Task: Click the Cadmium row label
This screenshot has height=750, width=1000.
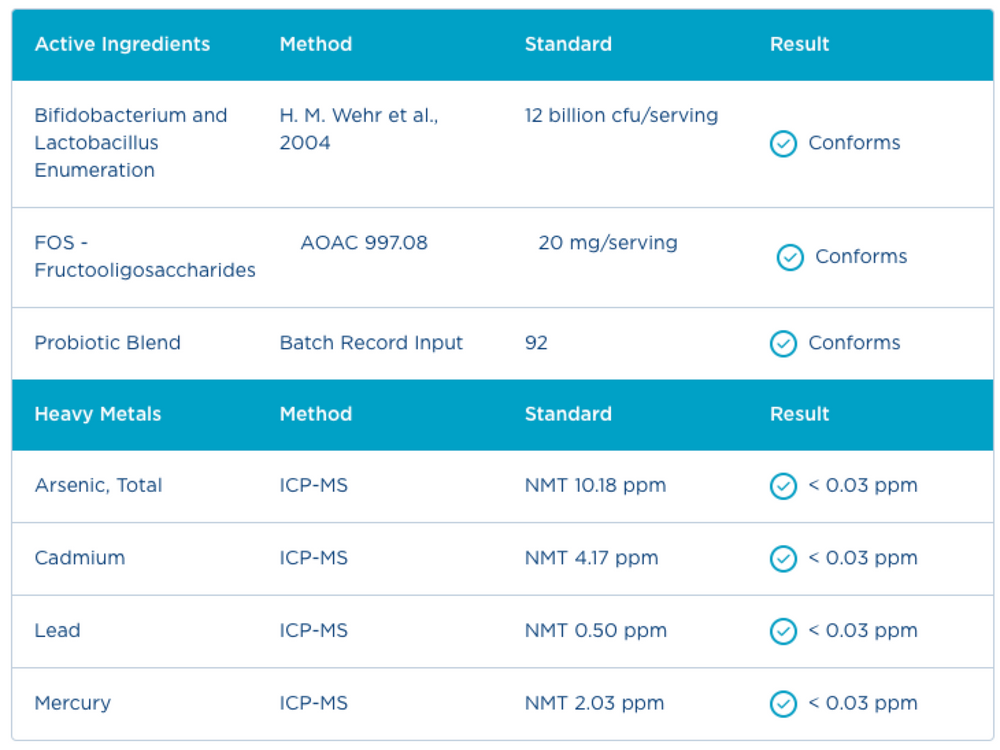Action: [80, 558]
